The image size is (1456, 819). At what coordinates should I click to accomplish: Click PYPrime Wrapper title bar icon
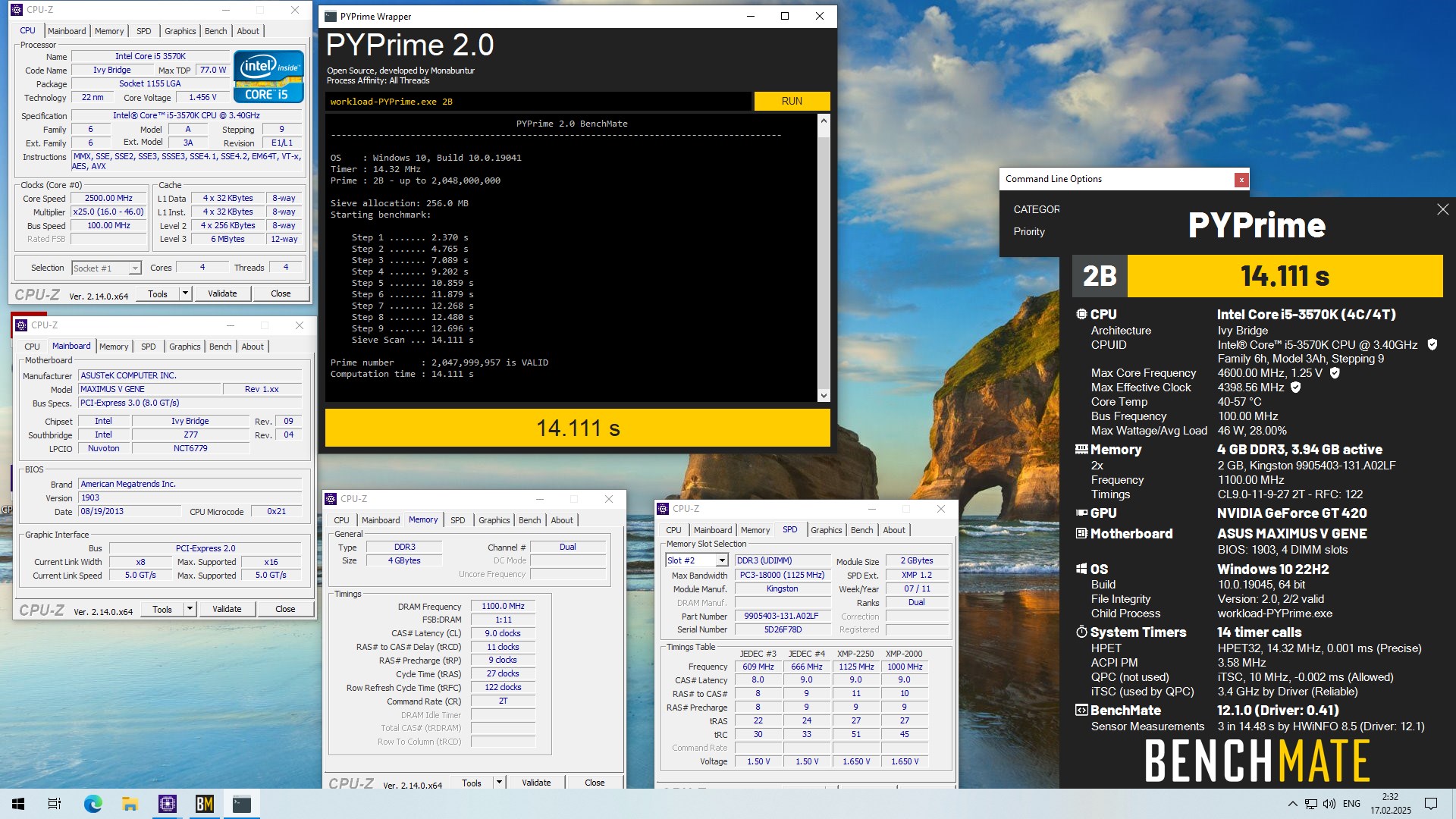point(330,16)
